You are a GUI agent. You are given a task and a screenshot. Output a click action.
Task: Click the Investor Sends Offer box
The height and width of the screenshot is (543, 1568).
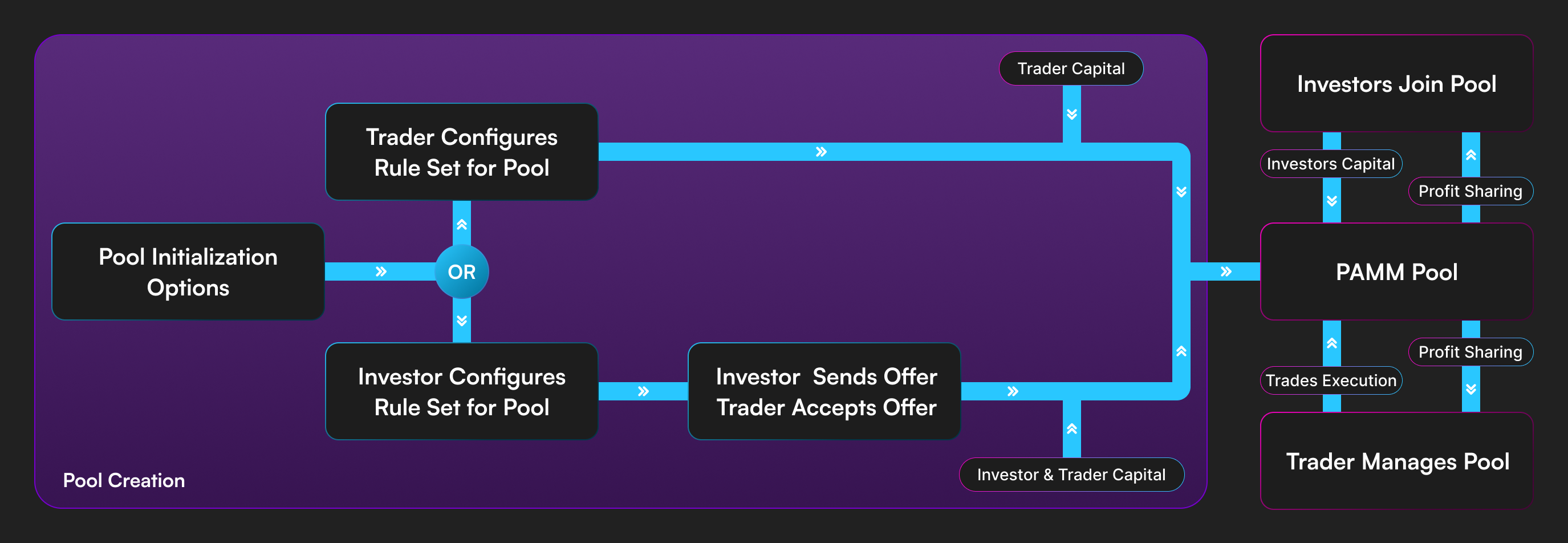(825, 391)
